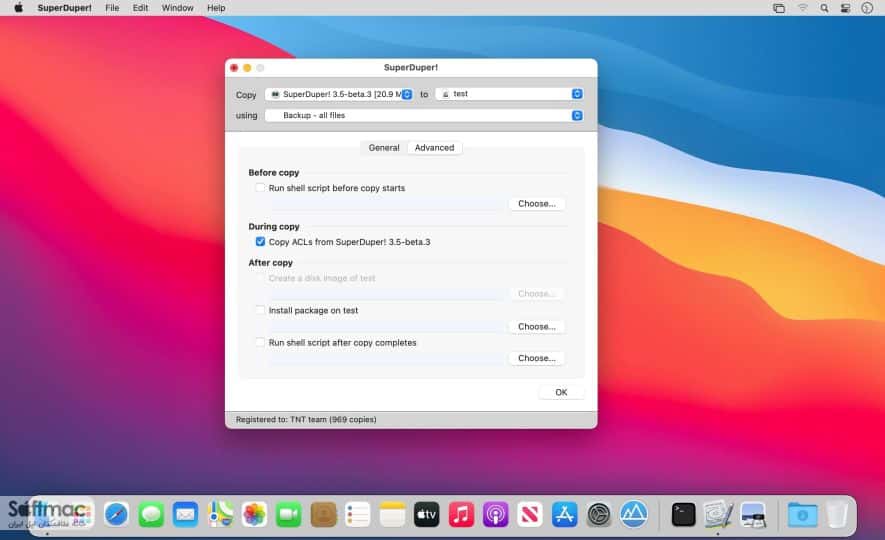Open Music from the dock
885x540 pixels.
pyautogui.click(x=461, y=515)
